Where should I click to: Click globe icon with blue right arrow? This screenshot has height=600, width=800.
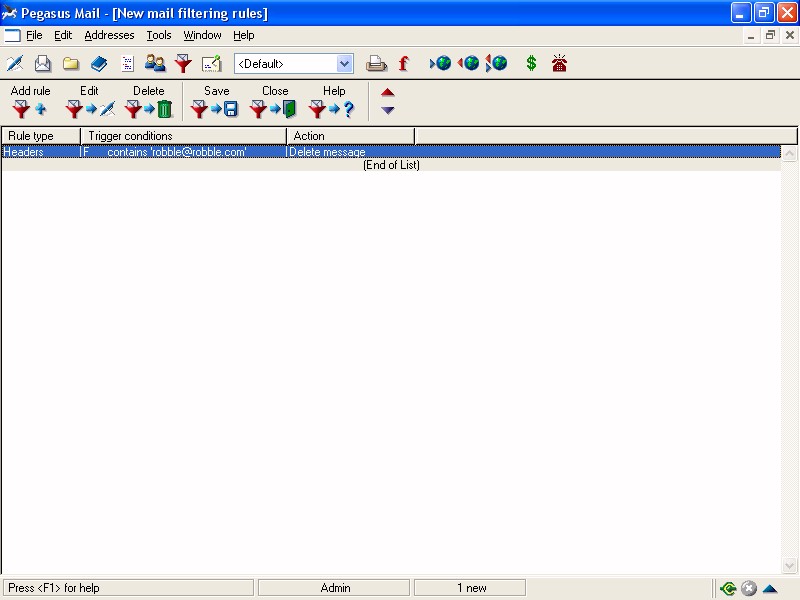pos(441,64)
